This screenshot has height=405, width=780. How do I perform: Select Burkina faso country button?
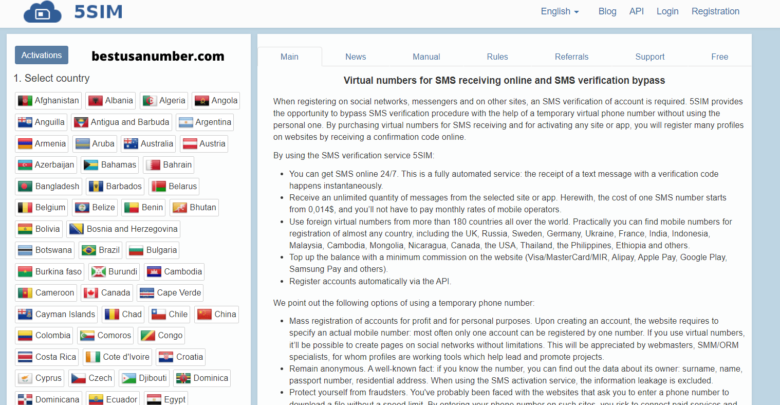click(x=49, y=272)
